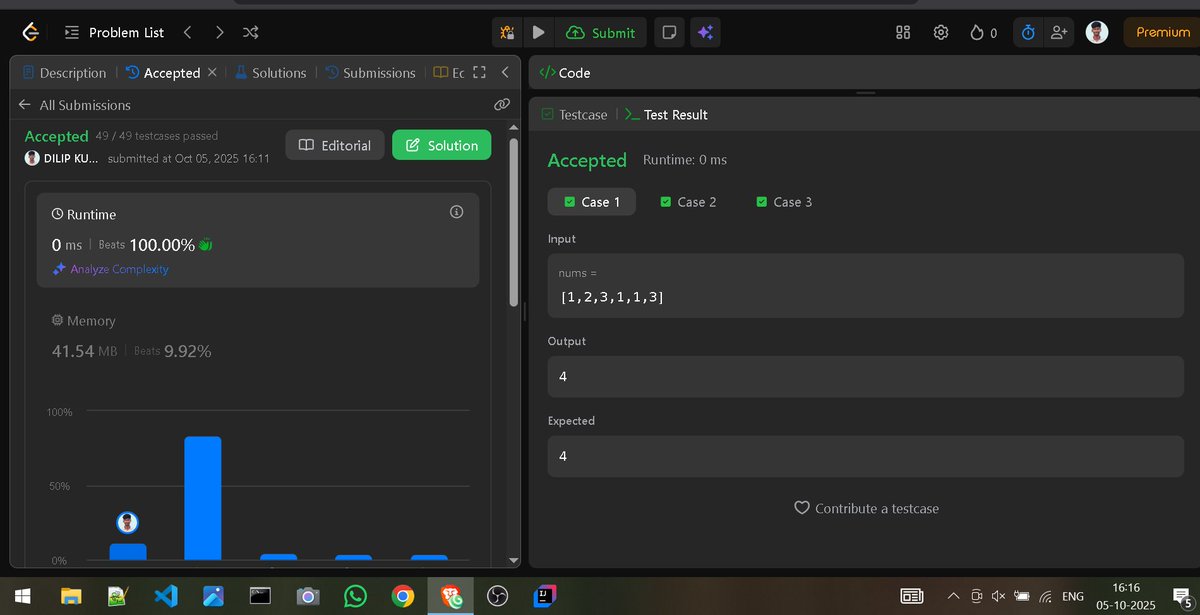The width and height of the screenshot is (1200, 615).
Task: Click the Premium button
Action: (x=1162, y=32)
